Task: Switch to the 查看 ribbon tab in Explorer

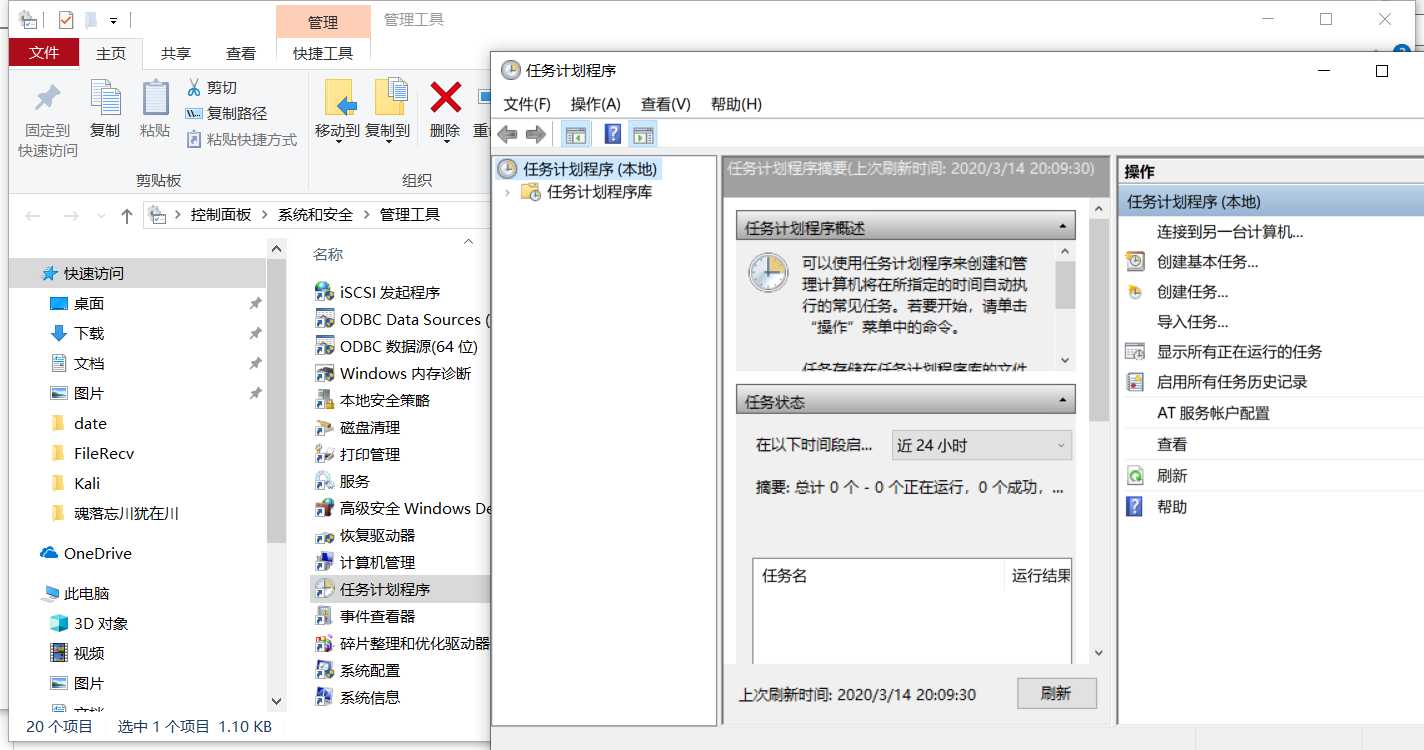Action: 241,54
